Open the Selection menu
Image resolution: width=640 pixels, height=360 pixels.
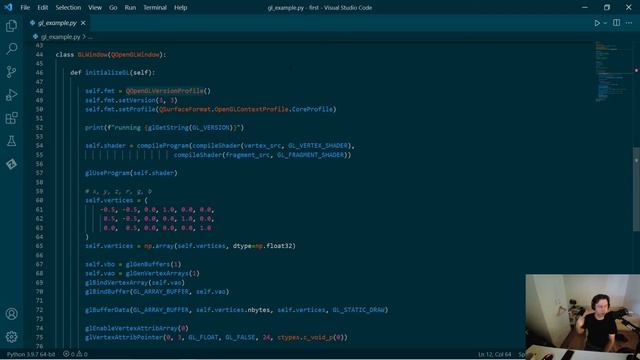pyautogui.click(x=68, y=7)
